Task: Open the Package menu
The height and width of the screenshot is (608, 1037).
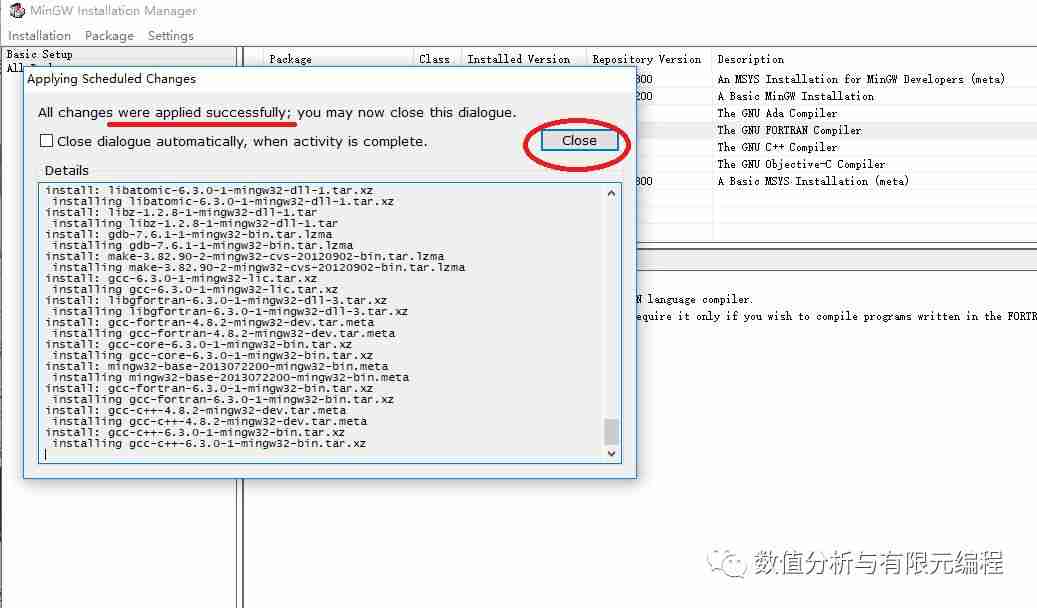Action: click(x=108, y=35)
